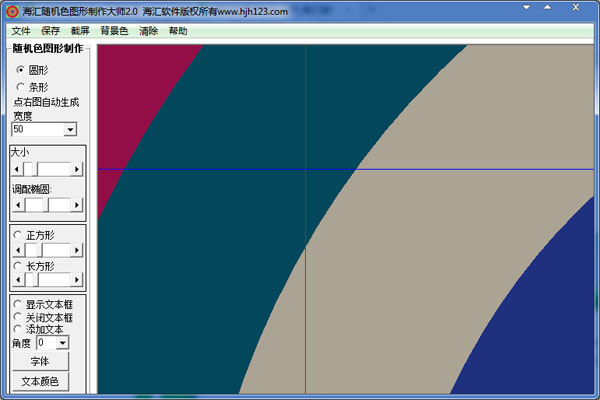Open the 背景色 menu
600x400 pixels.
click(x=114, y=31)
